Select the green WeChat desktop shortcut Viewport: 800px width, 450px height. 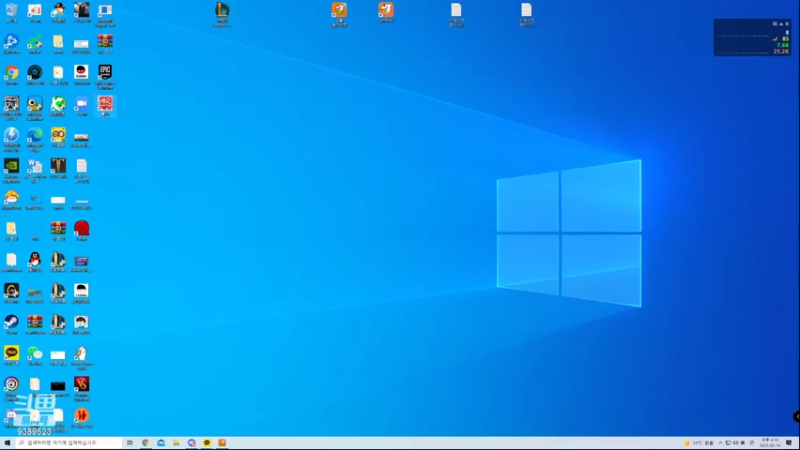pos(35,356)
